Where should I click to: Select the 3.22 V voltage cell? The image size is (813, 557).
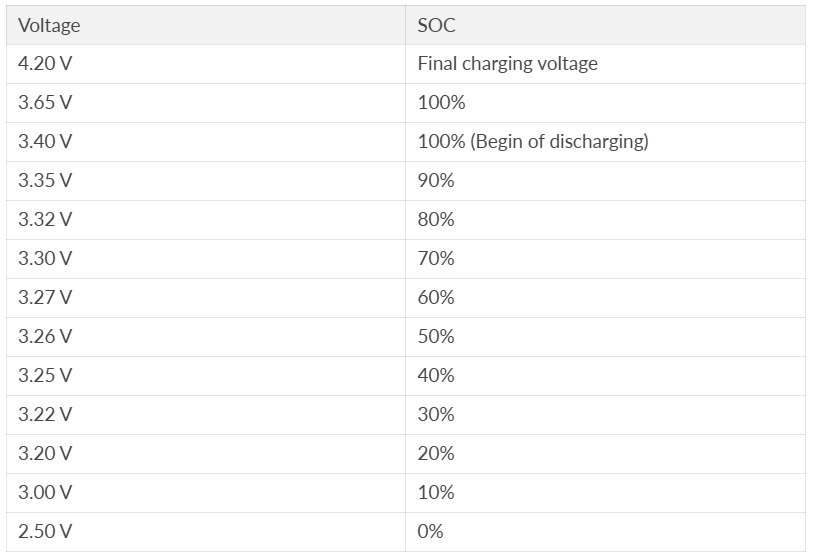tap(45, 415)
